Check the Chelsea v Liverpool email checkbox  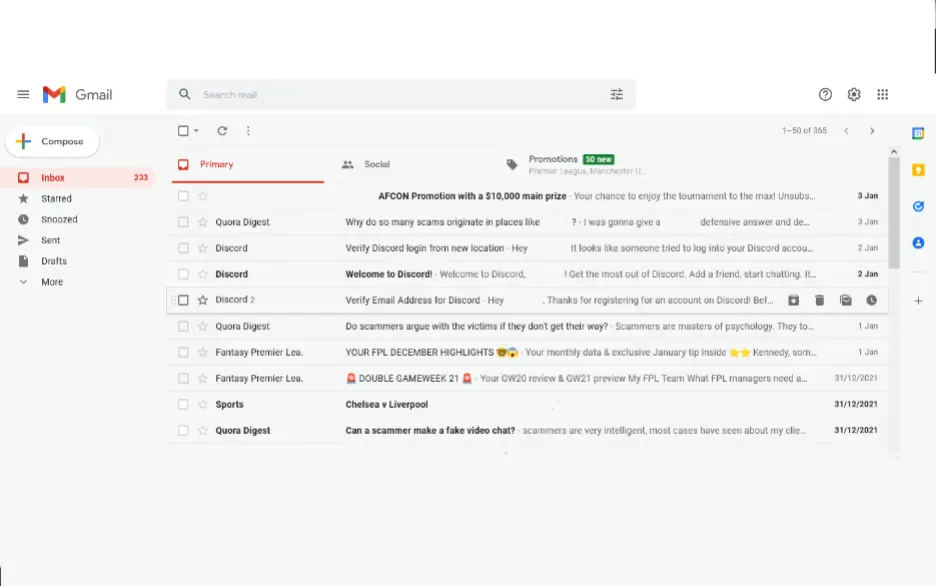[183, 405]
